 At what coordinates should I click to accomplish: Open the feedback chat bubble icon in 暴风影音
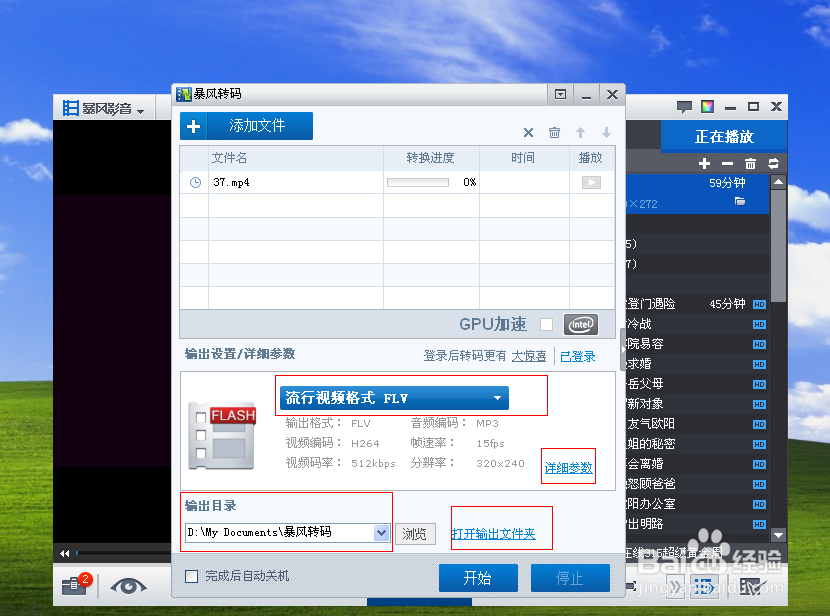(684, 107)
